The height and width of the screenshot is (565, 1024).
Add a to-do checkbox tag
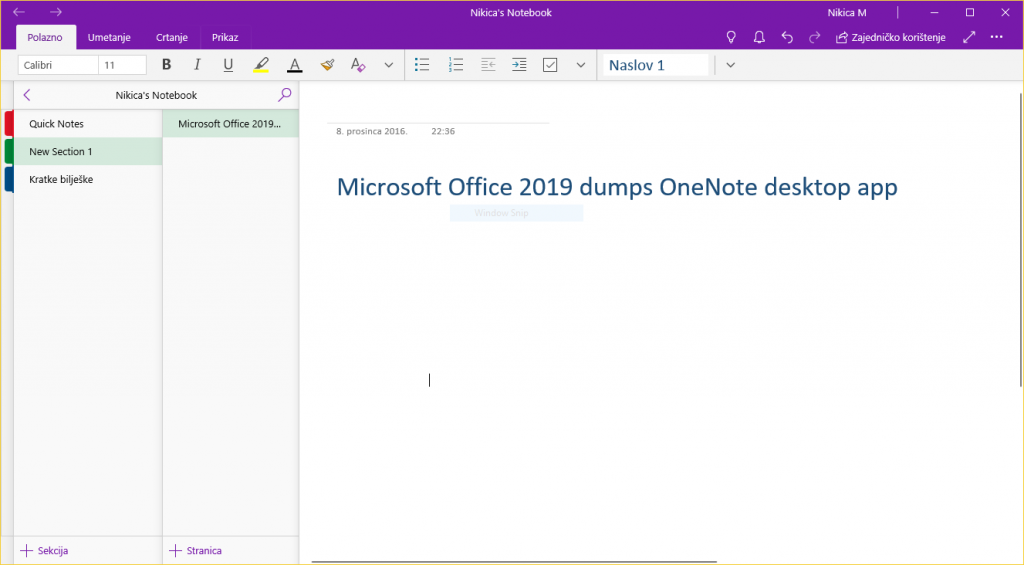coord(550,65)
